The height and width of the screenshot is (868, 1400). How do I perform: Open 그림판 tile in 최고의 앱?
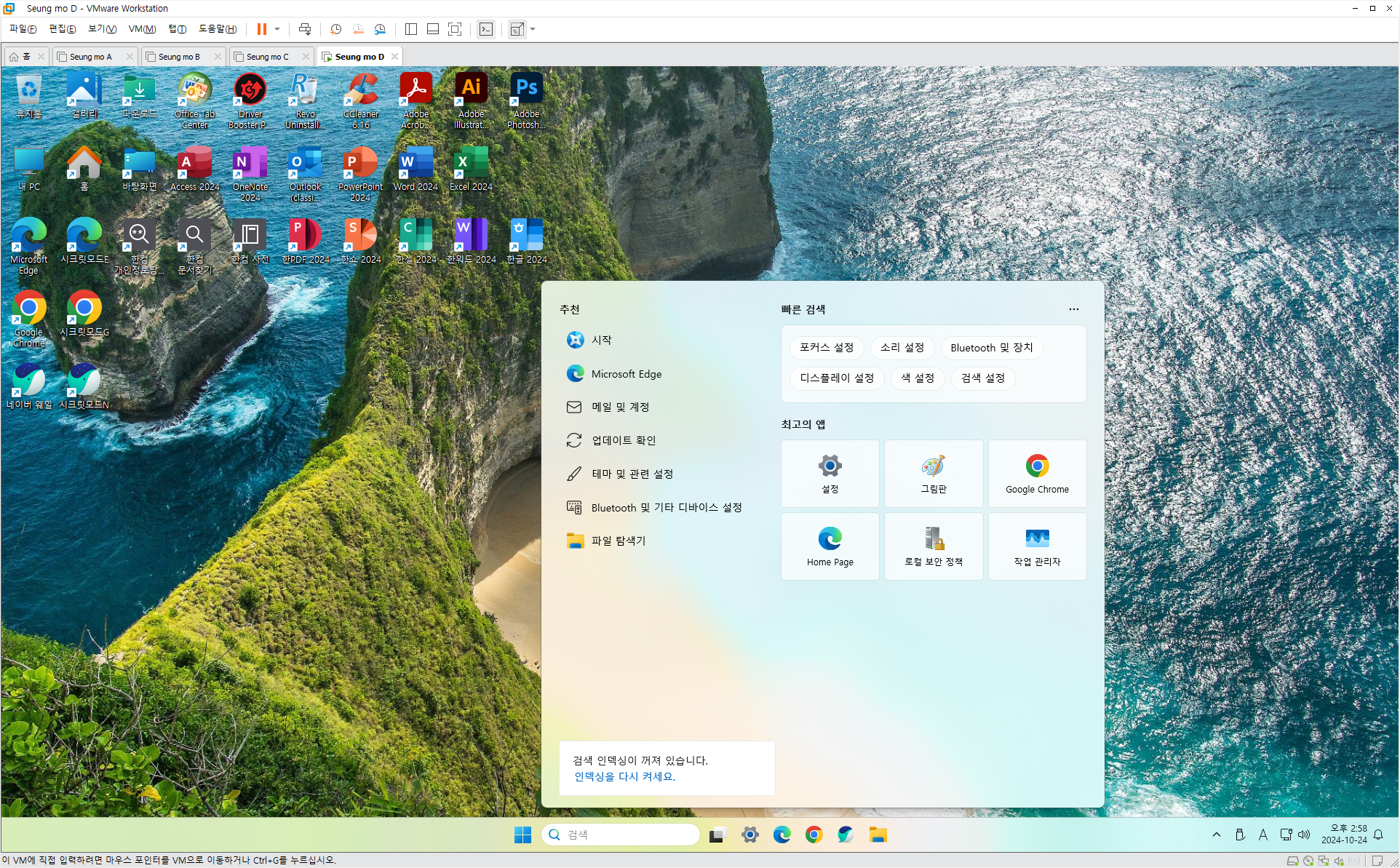(x=934, y=474)
